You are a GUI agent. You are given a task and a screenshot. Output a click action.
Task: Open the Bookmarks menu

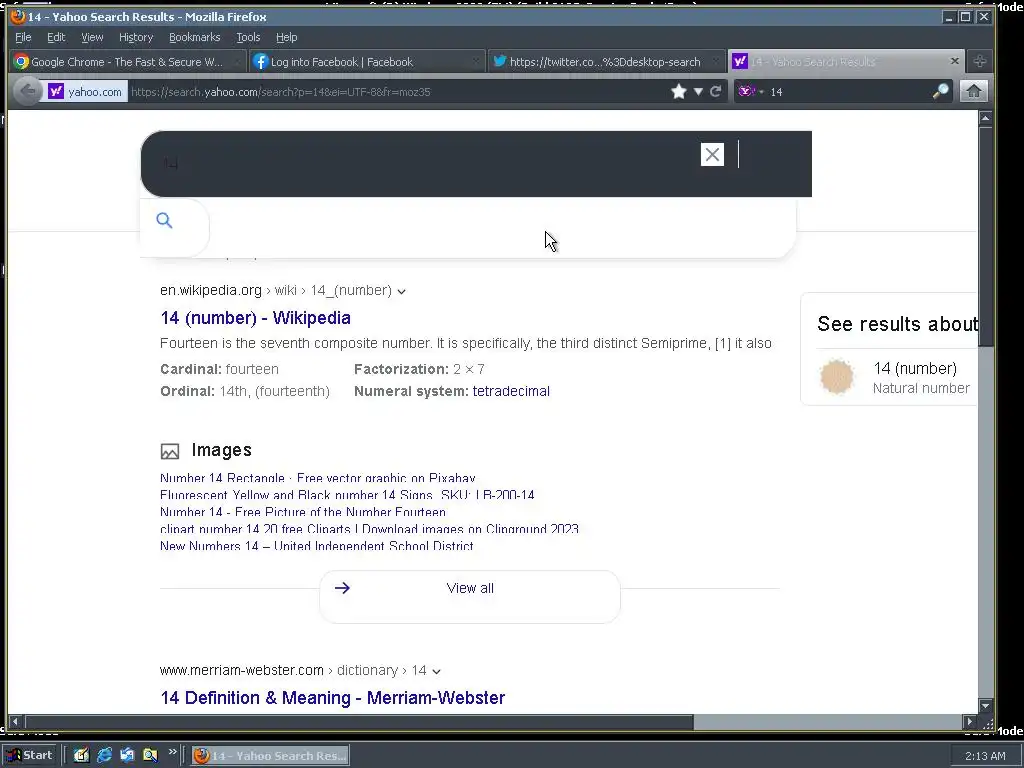[x=195, y=37]
